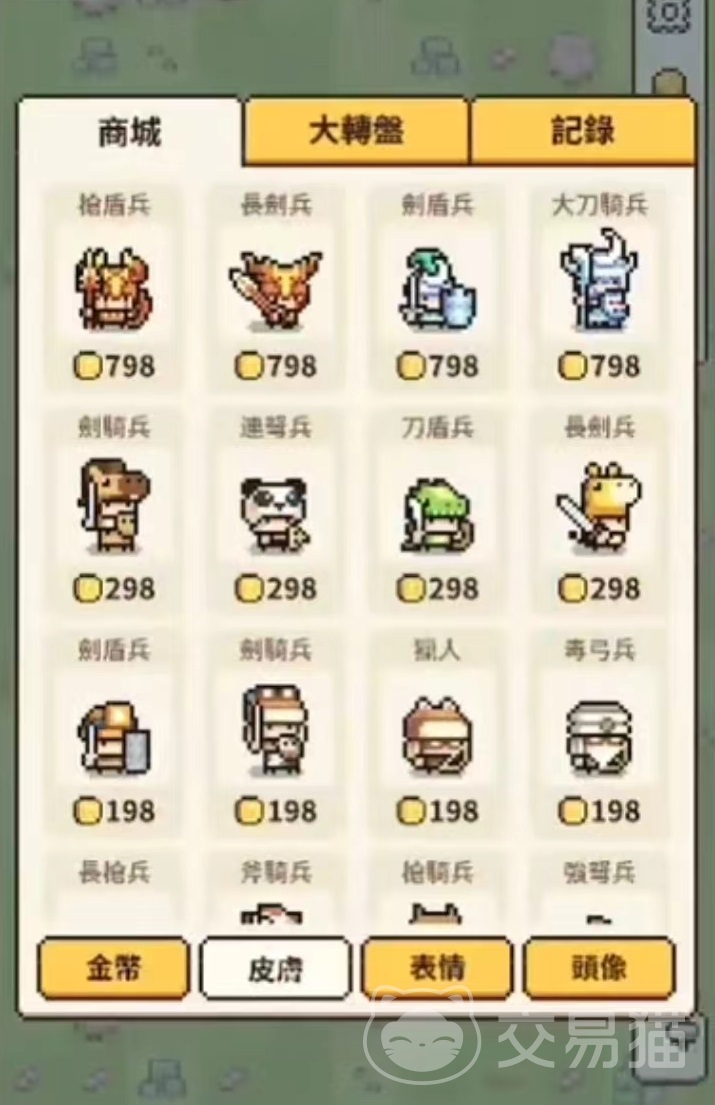Open the 金幣 shop category
Screen dimensions: 715x1105
click(113, 968)
